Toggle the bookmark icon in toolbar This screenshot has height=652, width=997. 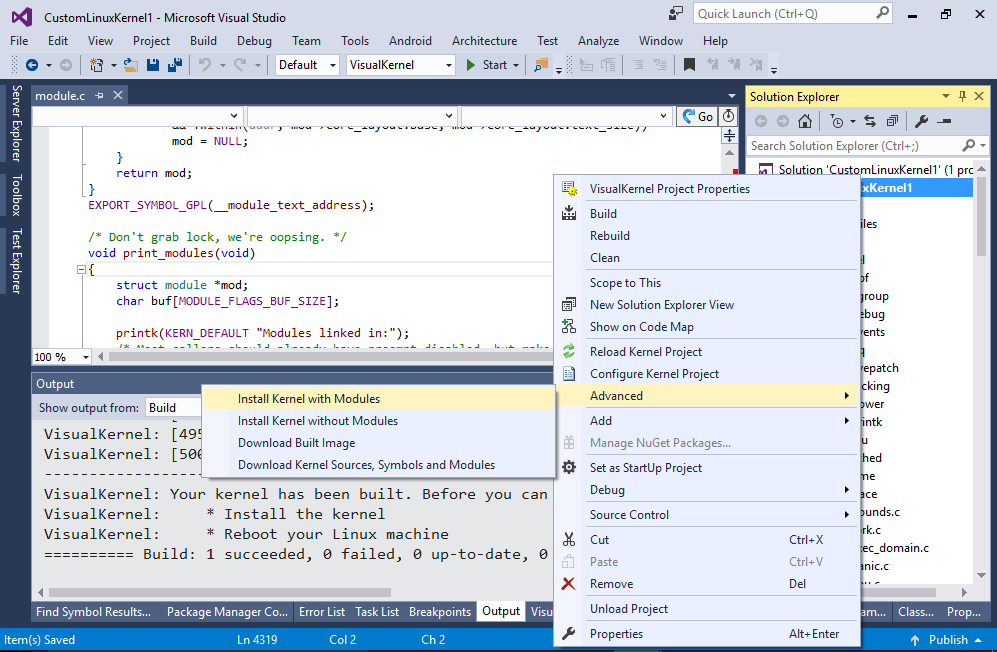tap(689, 65)
